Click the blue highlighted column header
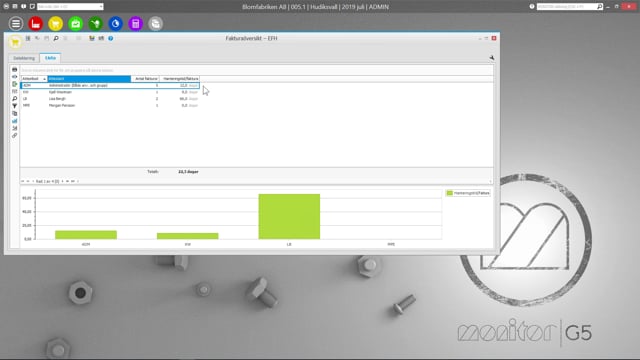640x360 pixels. pyautogui.click(x=89, y=79)
